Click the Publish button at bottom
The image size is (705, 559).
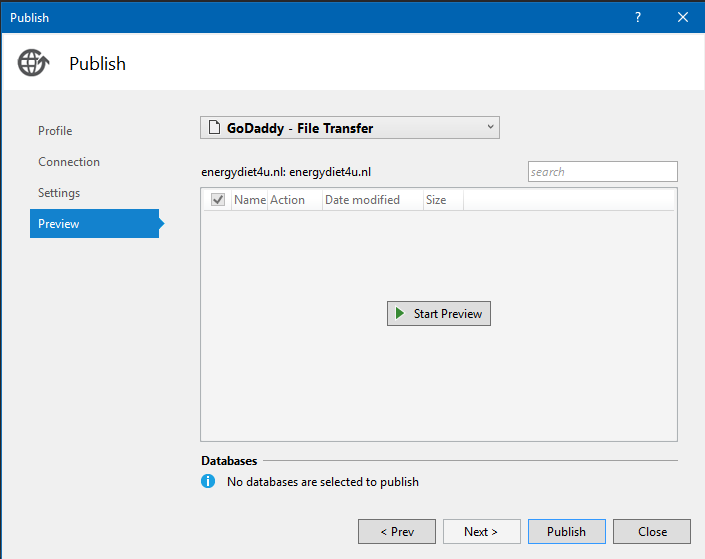click(x=567, y=532)
